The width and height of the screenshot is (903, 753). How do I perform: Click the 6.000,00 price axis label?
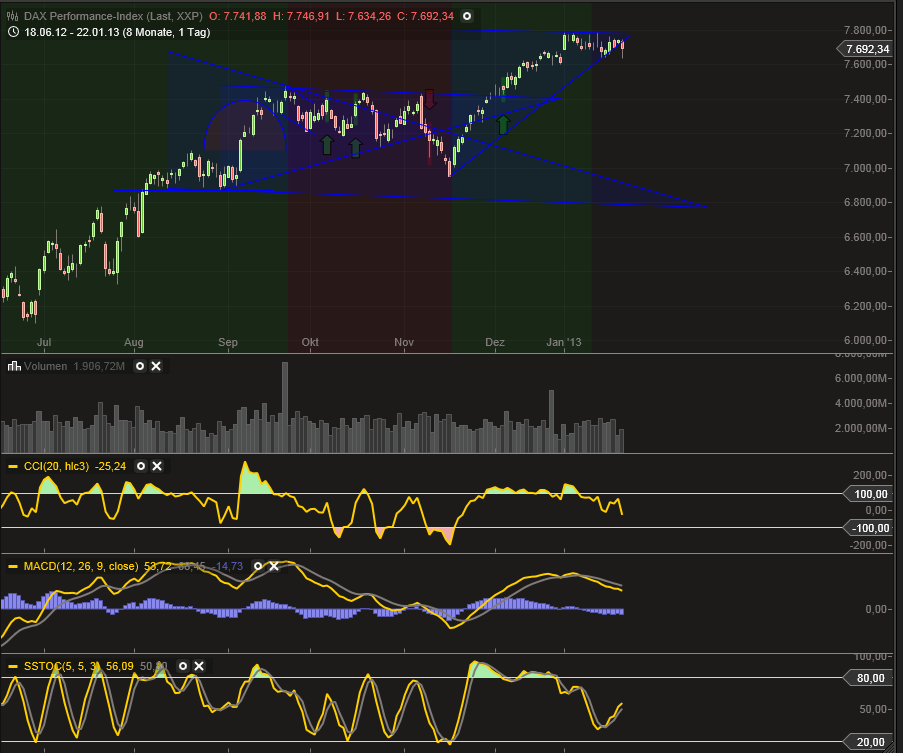(x=865, y=340)
